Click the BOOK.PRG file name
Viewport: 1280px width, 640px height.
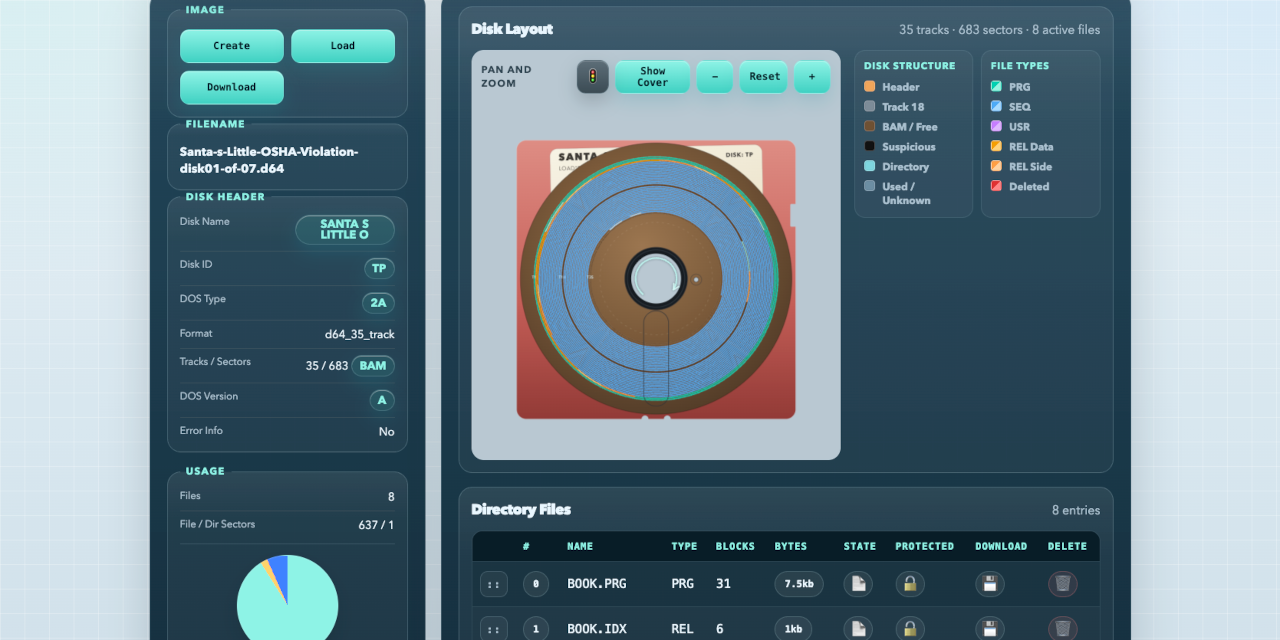597,584
